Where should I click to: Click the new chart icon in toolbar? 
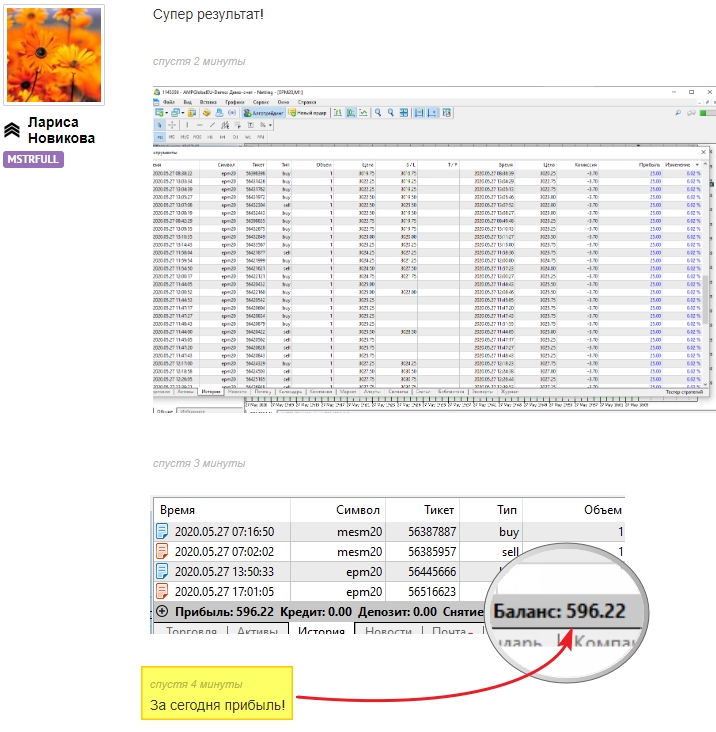pos(159,113)
